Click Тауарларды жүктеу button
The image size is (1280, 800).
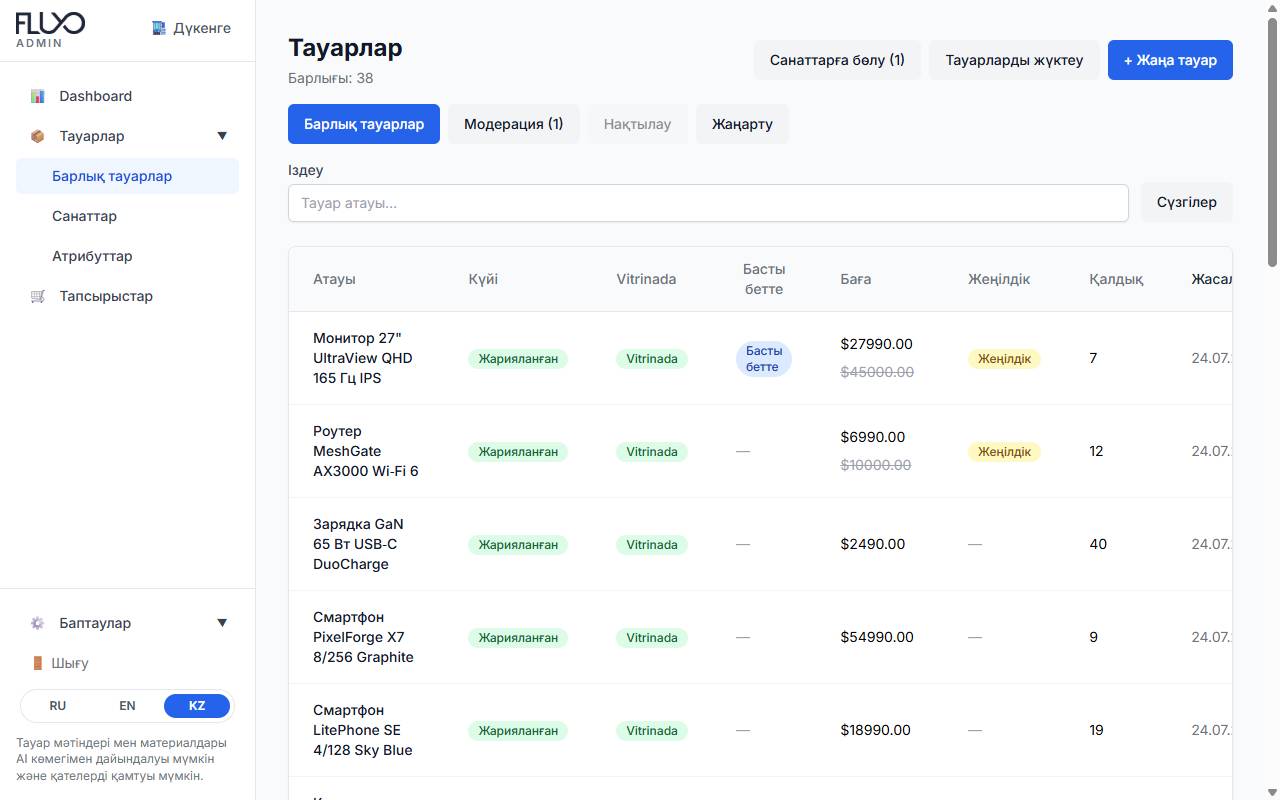coord(1014,60)
